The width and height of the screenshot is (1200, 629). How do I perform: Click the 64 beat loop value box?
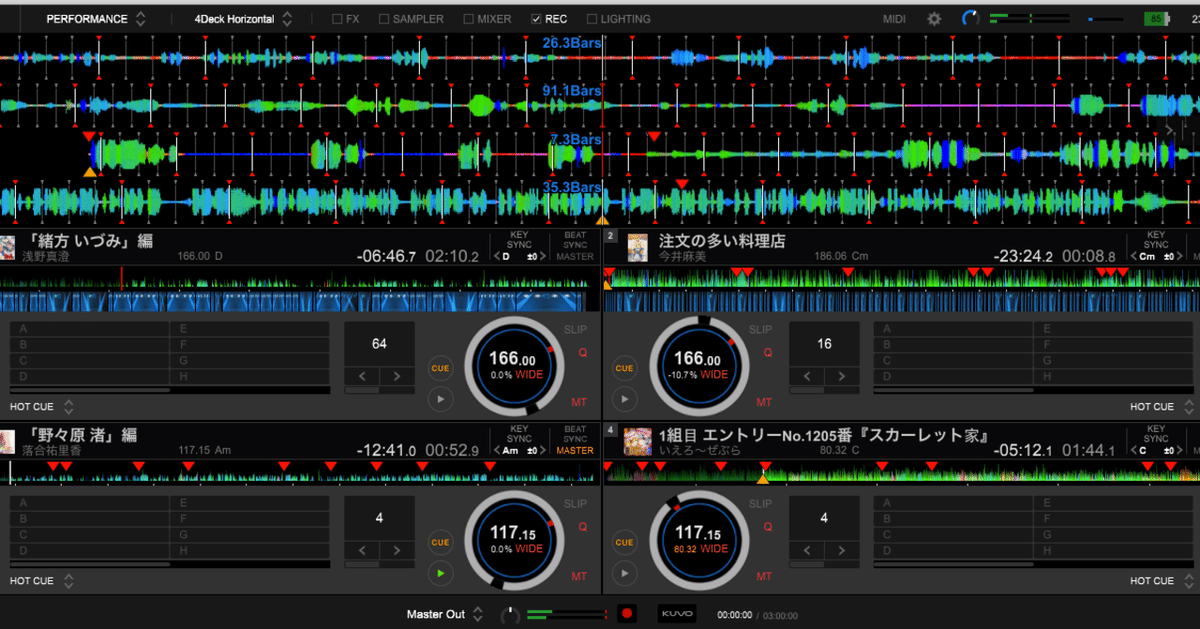(379, 344)
